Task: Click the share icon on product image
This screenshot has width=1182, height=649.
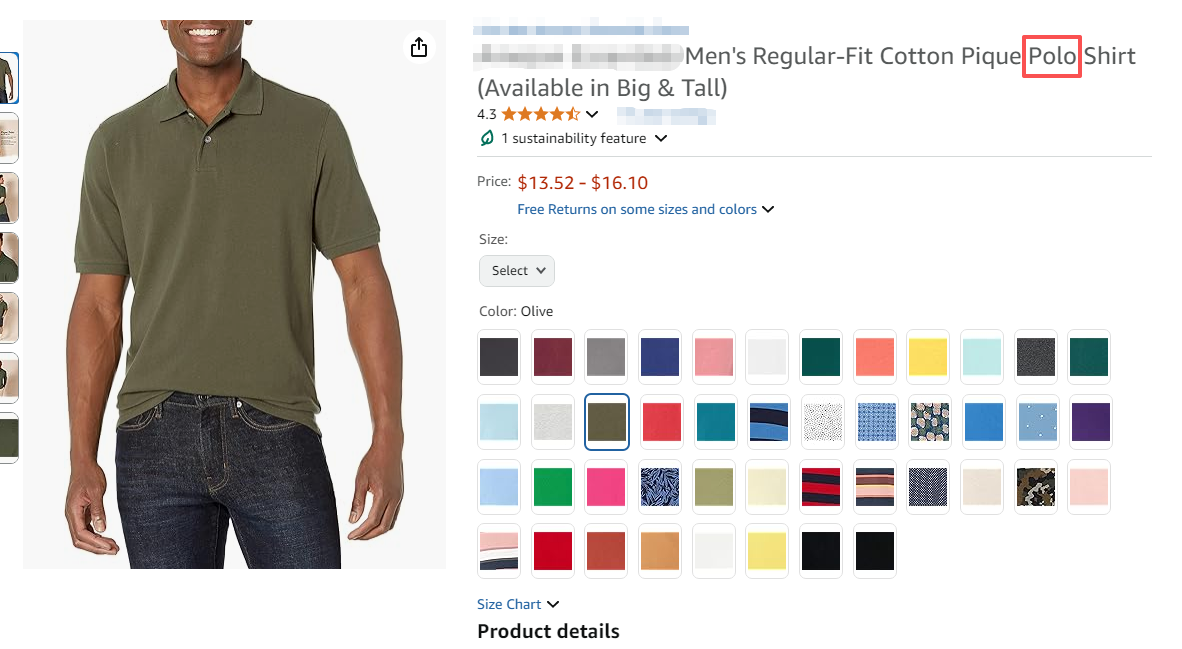Action: coord(419,48)
